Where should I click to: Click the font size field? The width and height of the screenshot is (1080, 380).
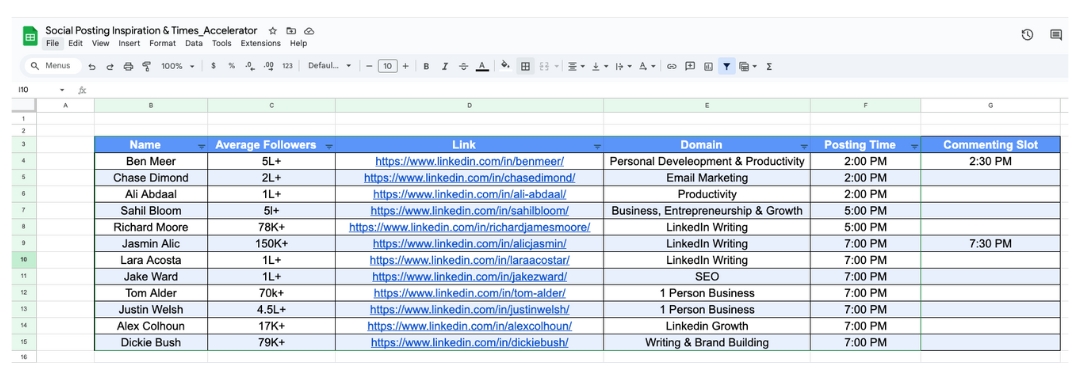388,66
